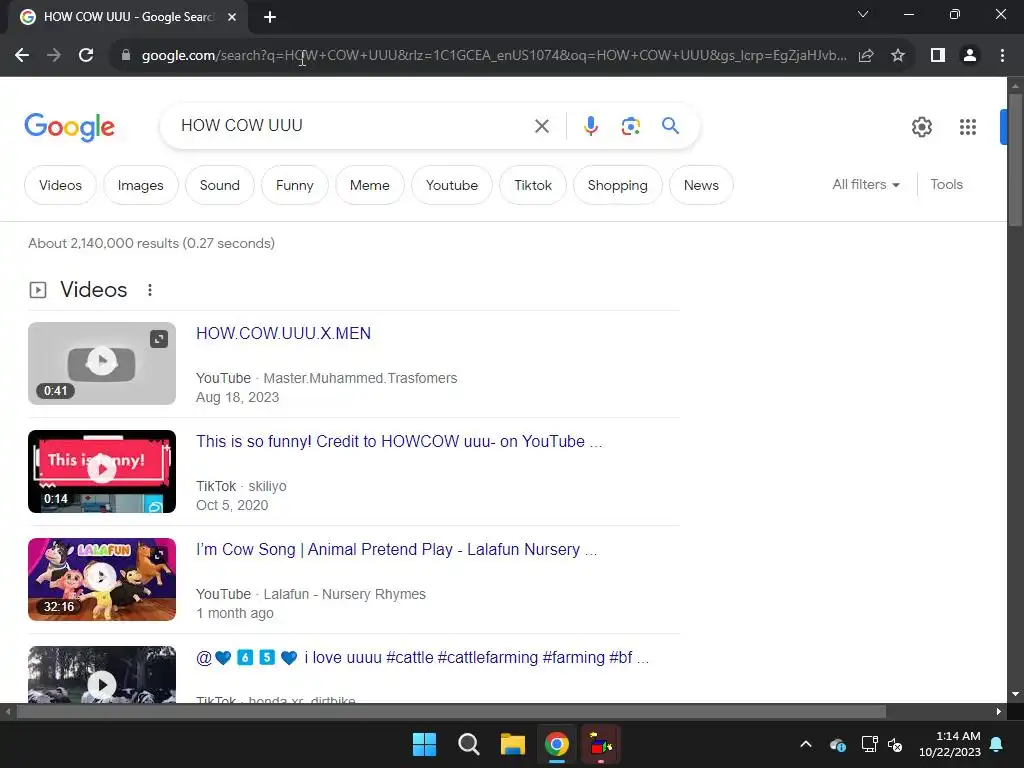Click Chrome icon in taskbar

point(556,744)
